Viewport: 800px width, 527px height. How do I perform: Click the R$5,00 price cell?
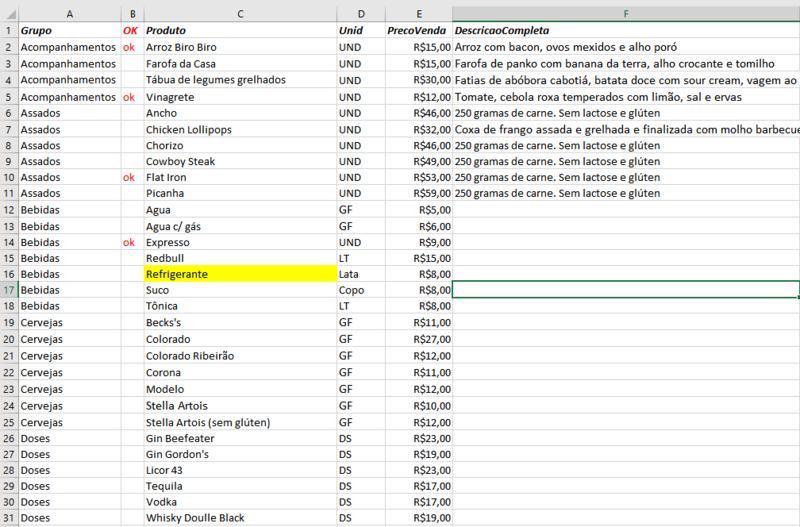[x=419, y=210]
